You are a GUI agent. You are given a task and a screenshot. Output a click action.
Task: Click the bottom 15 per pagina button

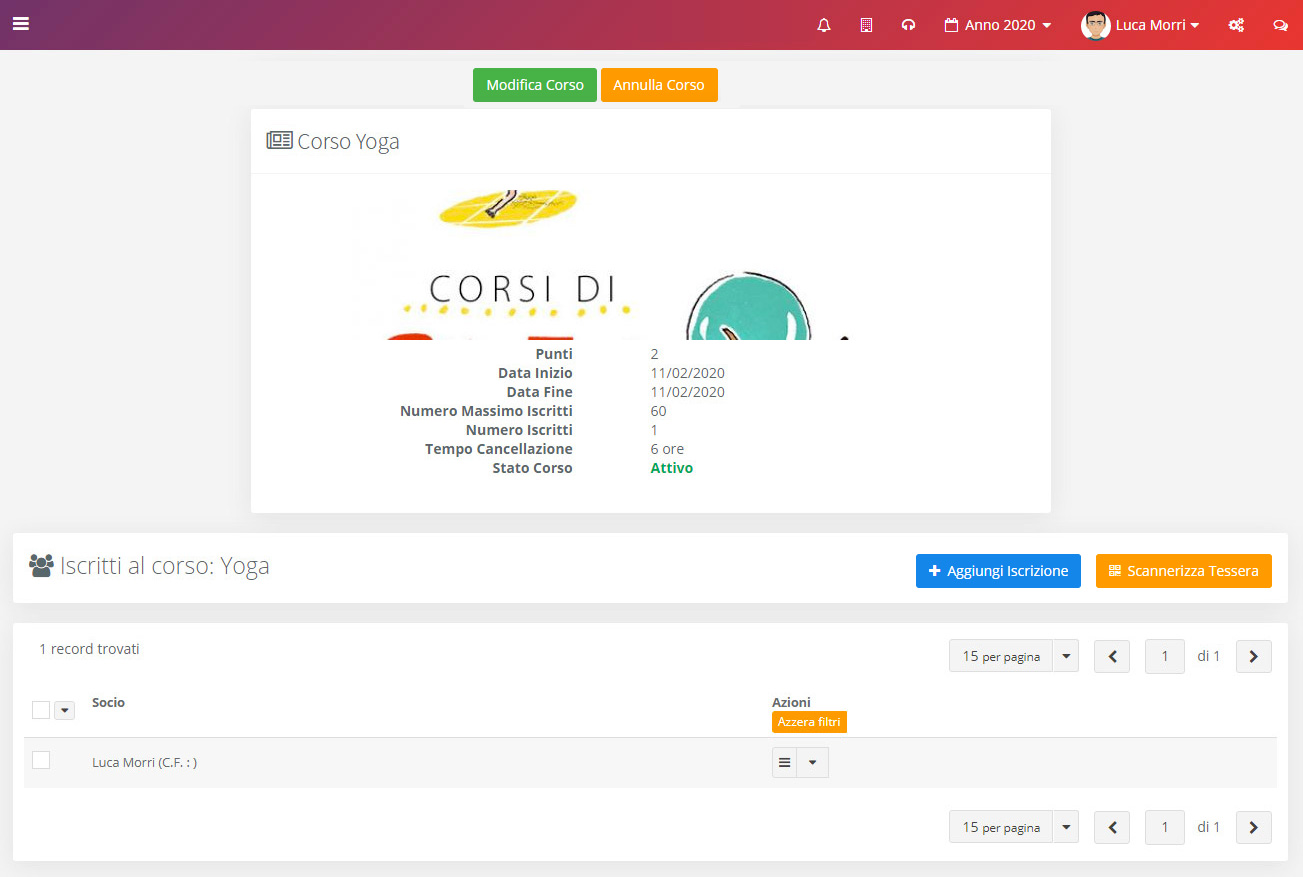coord(1000,827)
